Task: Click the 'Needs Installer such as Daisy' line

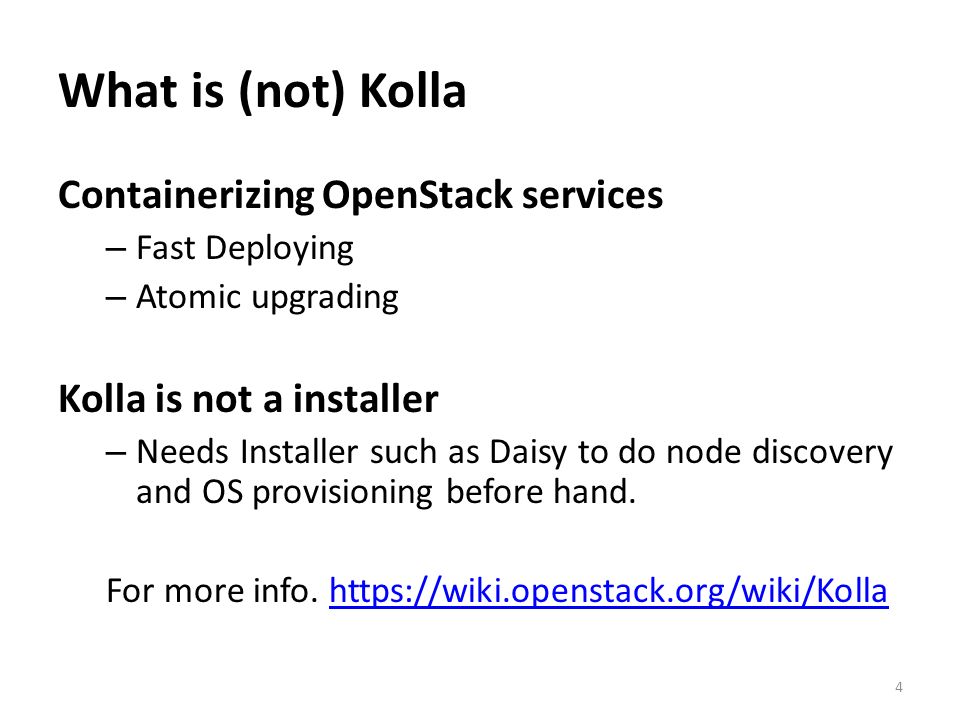Action: click(514, 453)
